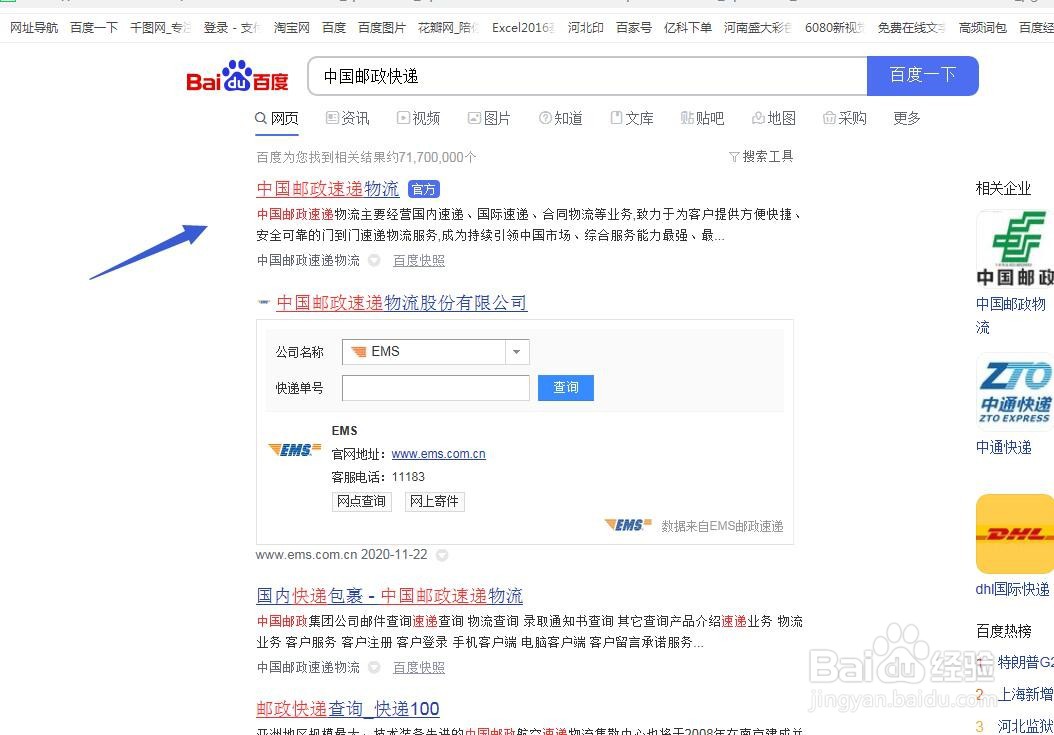Open the 中国邮政物流 related company link

[1010, 315]
